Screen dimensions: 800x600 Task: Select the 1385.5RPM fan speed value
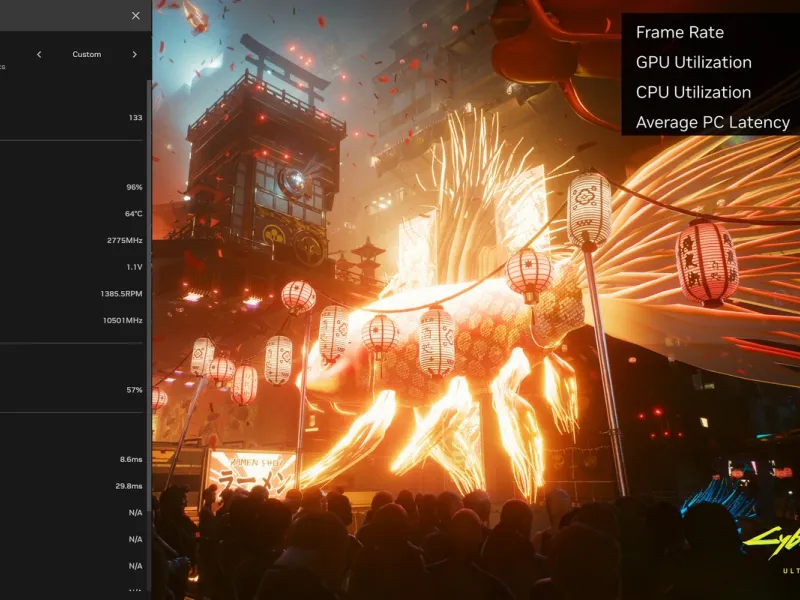coord(121,294)
